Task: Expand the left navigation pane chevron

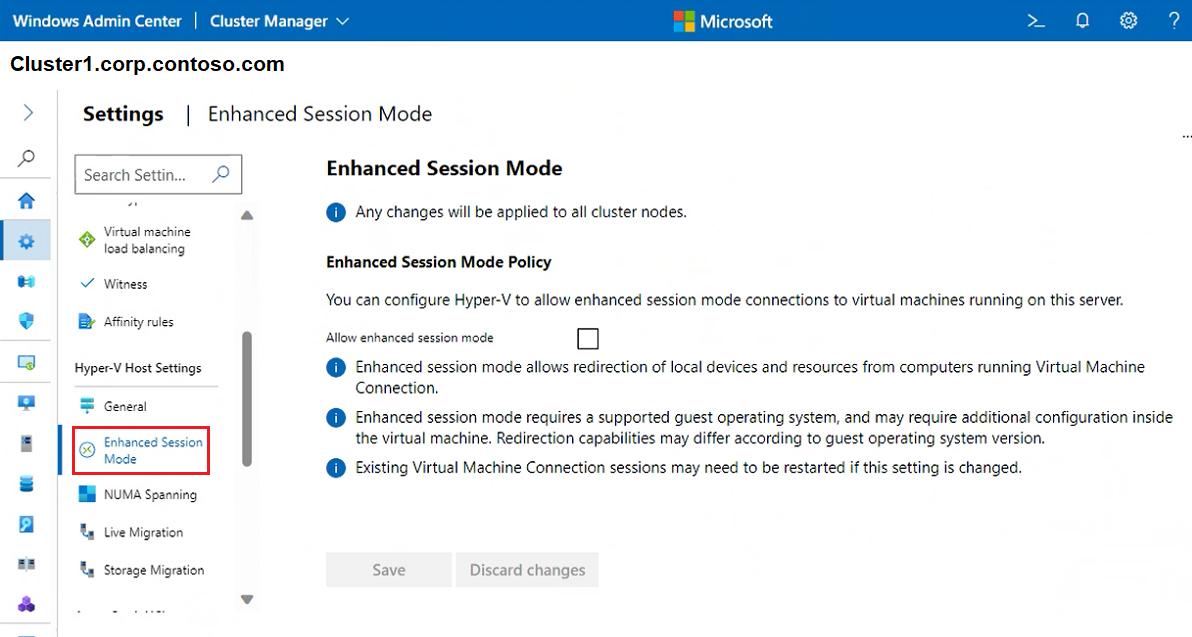Action: [26, 112]
